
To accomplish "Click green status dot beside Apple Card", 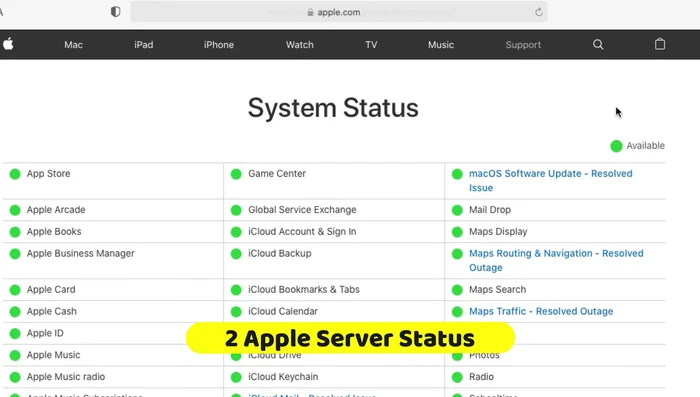I will pos(15,290).
